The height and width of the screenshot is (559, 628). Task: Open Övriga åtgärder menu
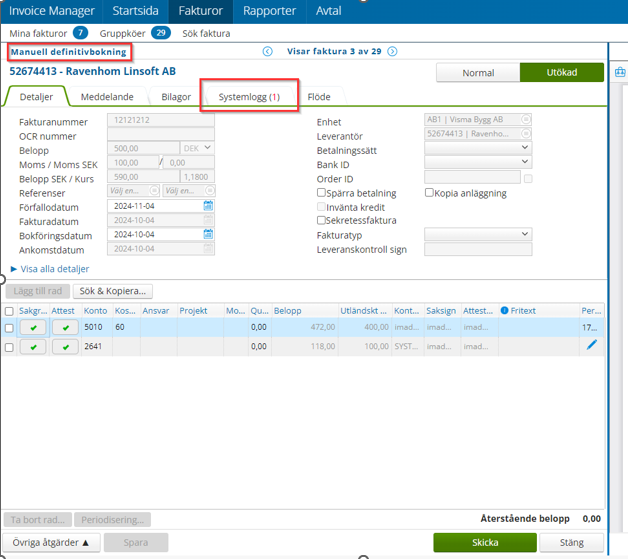tap(51, 543)
